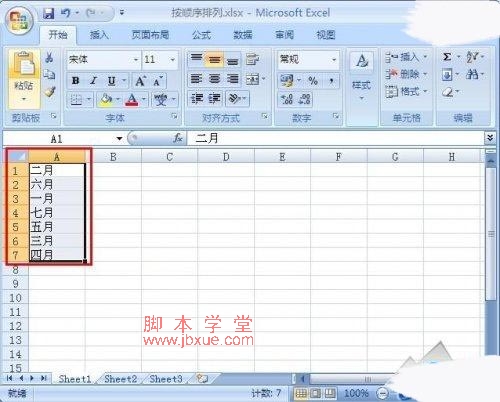Screen dimensions: 500x402
Task: Switch to the 插入 ribbon tab
Action: pyautogui.click(x=99, y=35)
